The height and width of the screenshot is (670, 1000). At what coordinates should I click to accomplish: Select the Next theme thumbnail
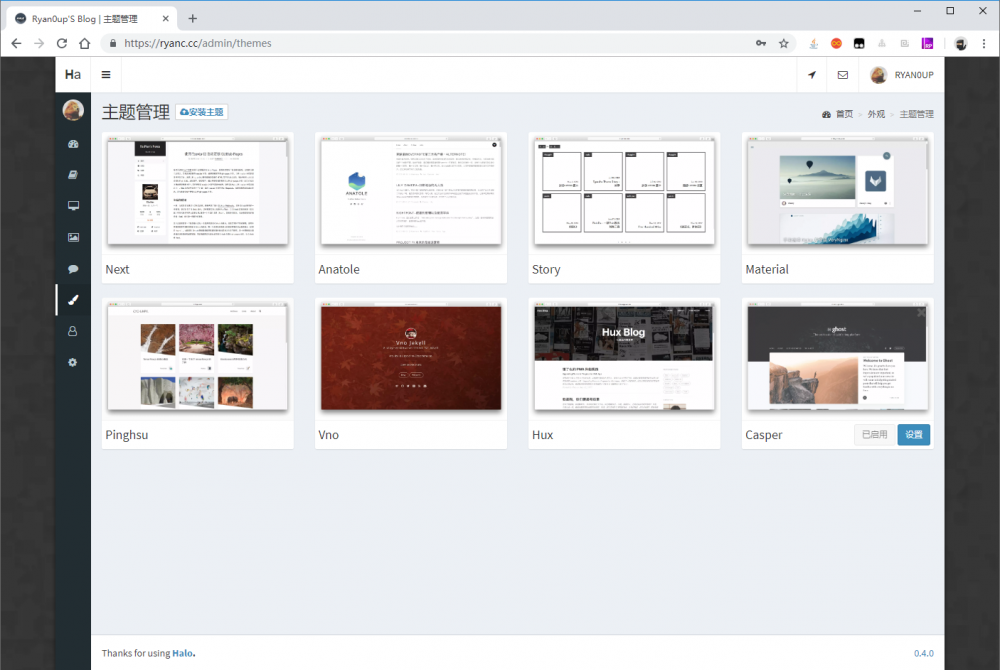pyautogui.click(x=198, y=191)
